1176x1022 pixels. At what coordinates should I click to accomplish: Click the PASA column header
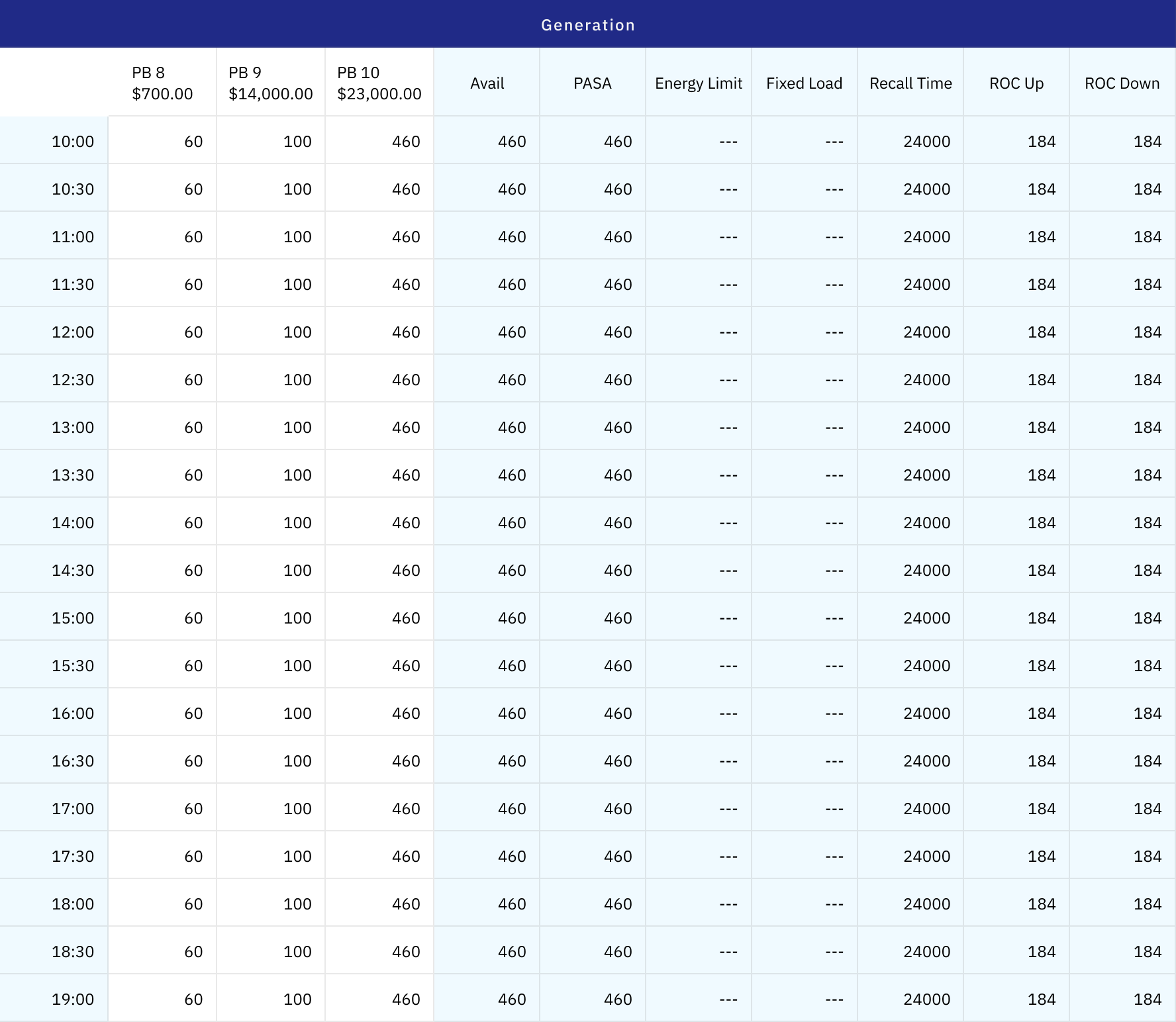[592, 83]
